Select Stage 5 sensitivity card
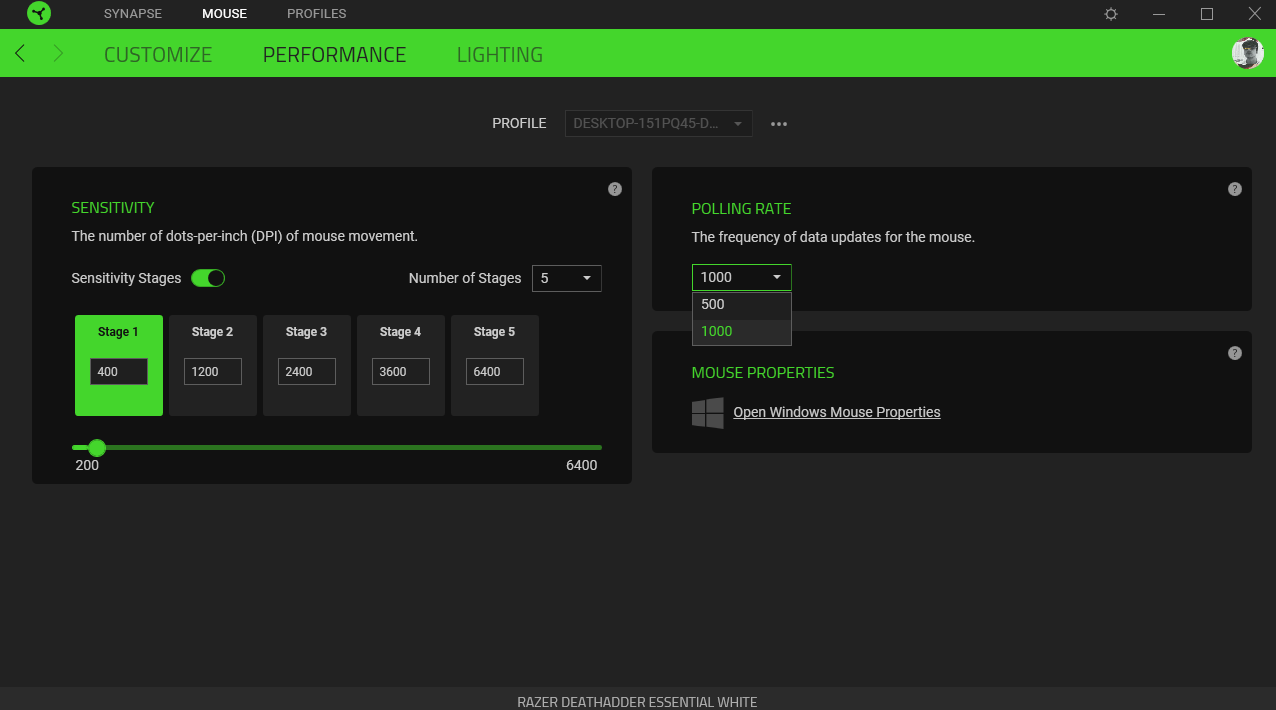The height and width of the screenshot is (710, 1276). (x=495, y=365)
